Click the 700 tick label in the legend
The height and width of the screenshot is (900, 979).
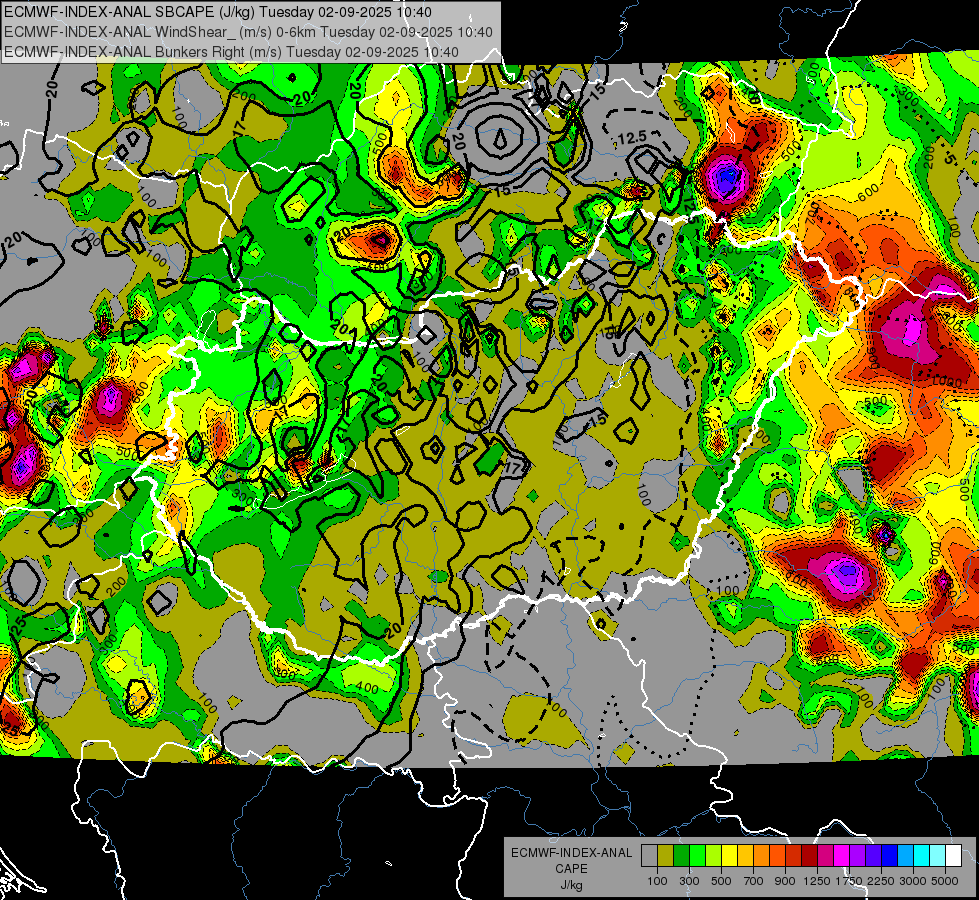[754, 881]
